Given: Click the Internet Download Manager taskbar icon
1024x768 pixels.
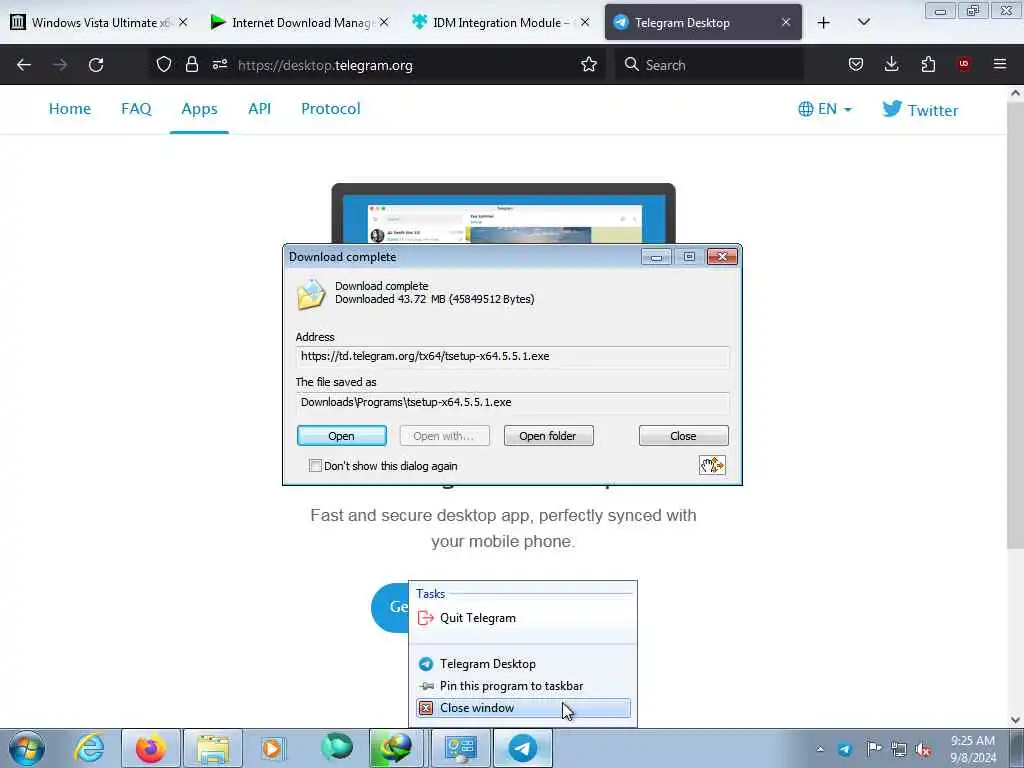Looking at the screenshot, I should (x=394, y=748).
